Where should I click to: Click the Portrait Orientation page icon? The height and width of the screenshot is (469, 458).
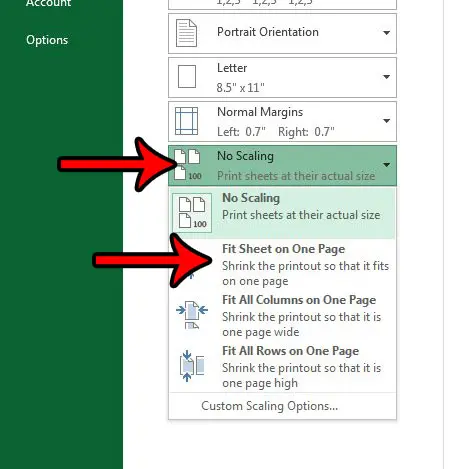pyautogui.click(x=186, y=33)
